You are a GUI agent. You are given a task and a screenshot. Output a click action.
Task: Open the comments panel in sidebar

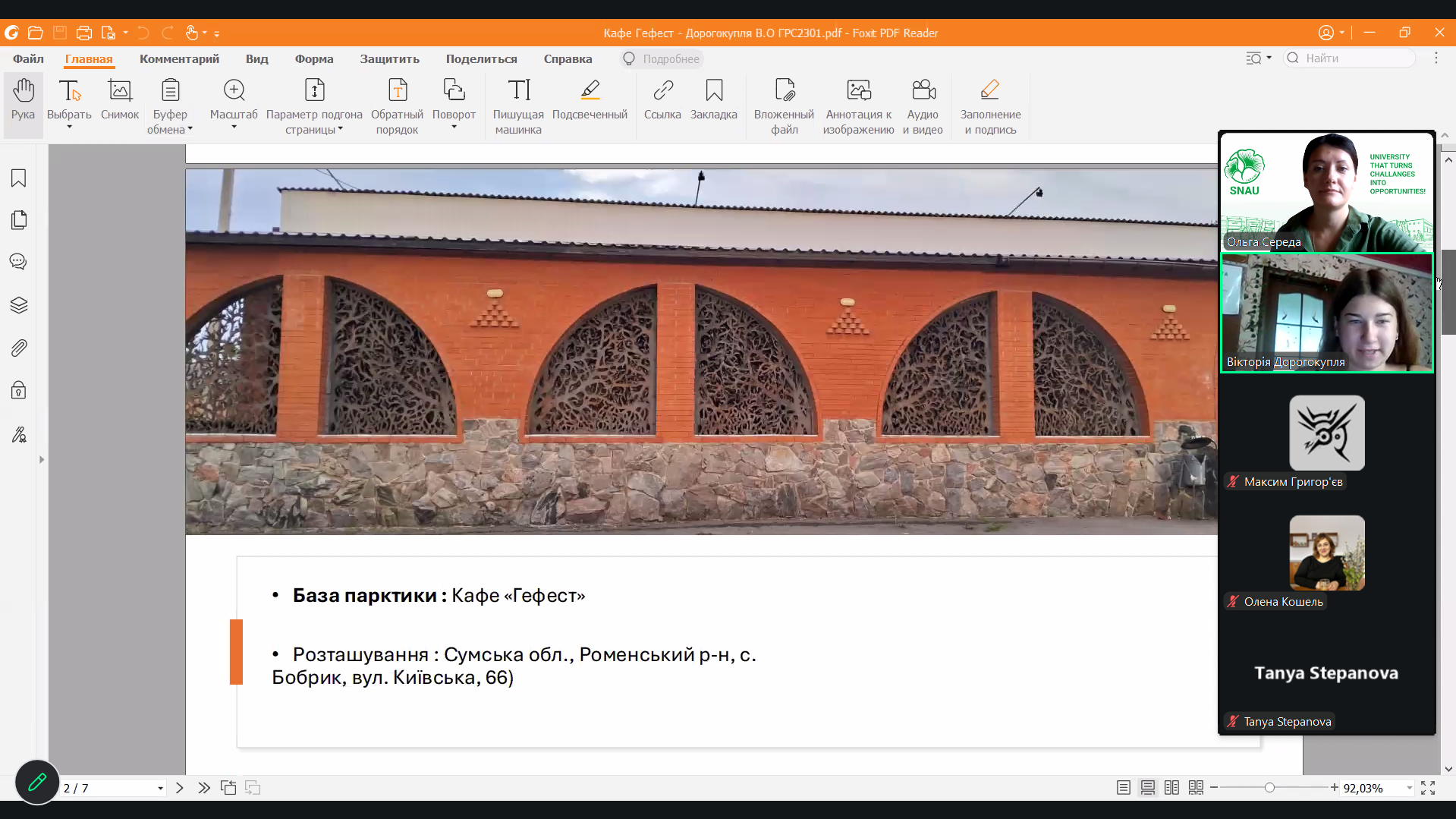(x=19, y=262)
